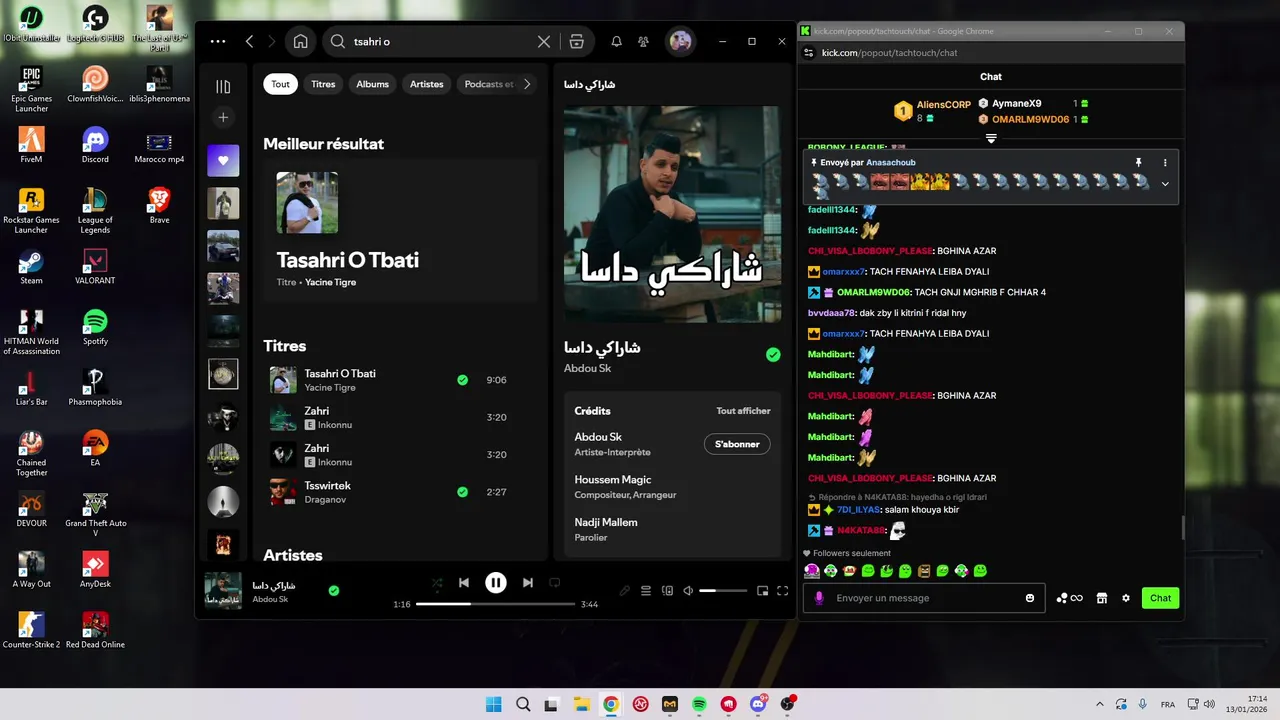
Task: Open now playing album cover in player bar
Action: 223,590
